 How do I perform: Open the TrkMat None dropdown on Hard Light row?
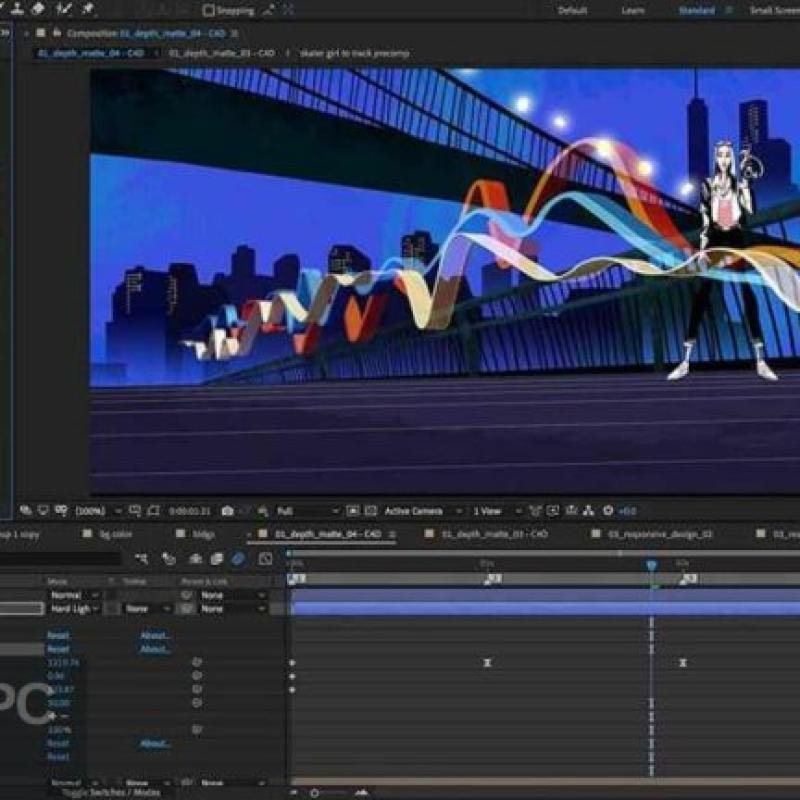pyautogui.click(x=147, y=609)
